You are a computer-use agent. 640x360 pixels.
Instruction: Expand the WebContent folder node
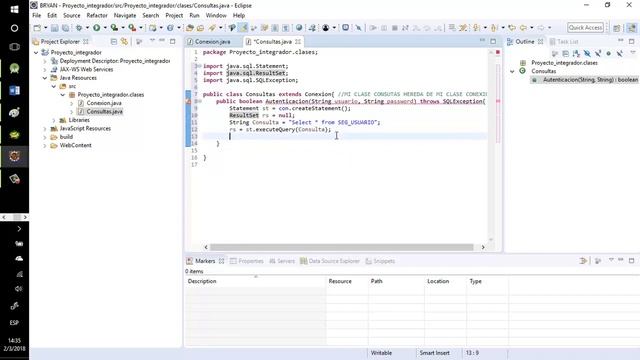45,146
